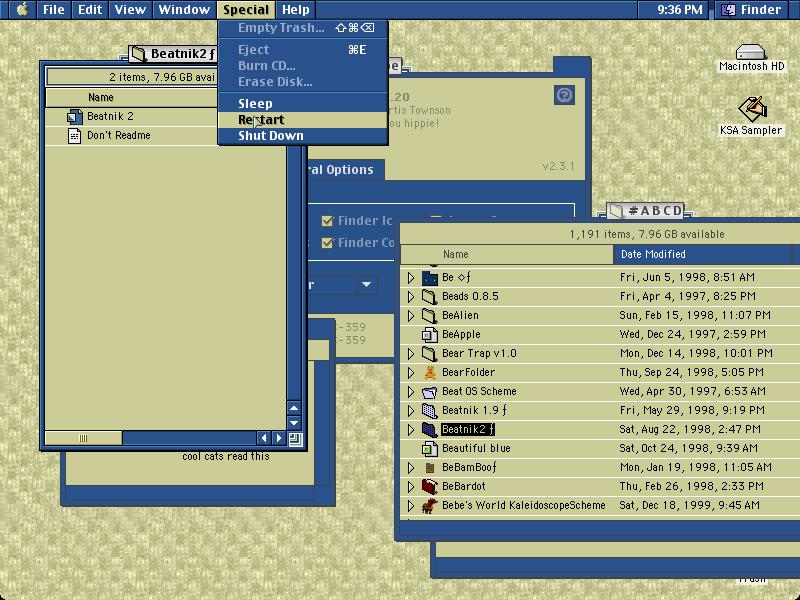Expand the Bebe's World KaleidoscopeScheme triangle
800x600 pixels.
click(411, 506)
